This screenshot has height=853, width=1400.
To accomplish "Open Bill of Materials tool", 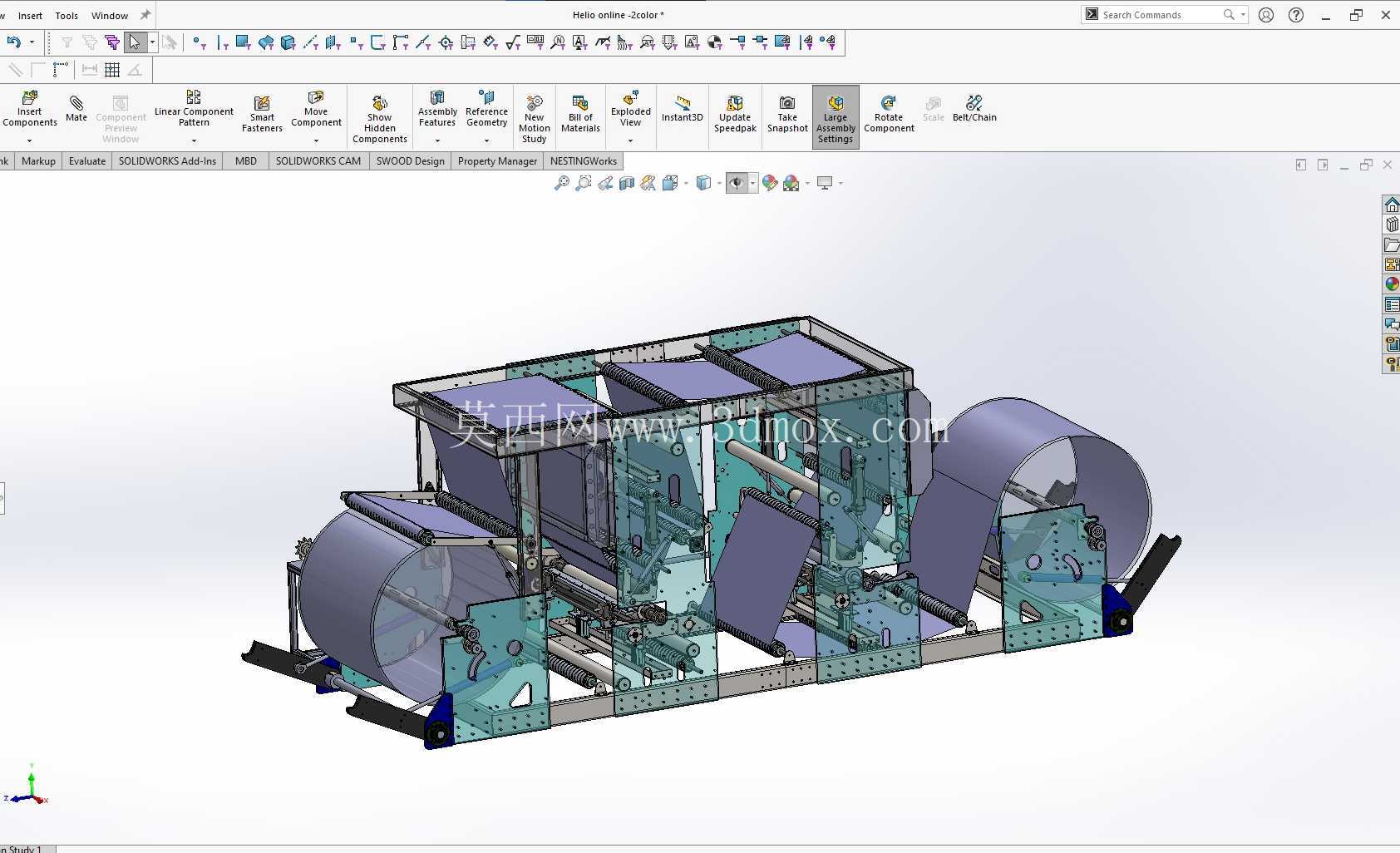I will (x=580, y=115).
